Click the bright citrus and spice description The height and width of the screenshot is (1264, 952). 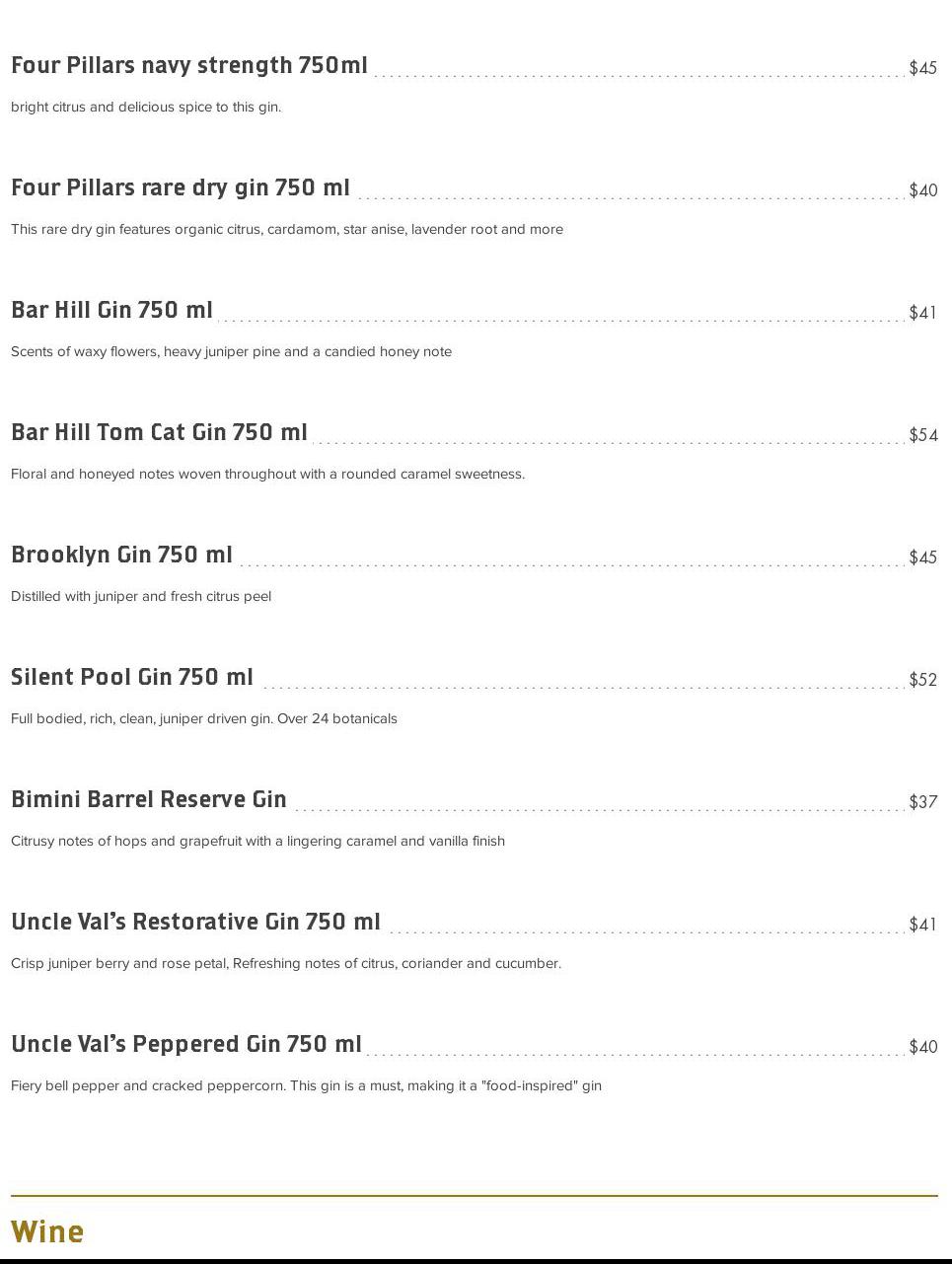tap(146, 107)
